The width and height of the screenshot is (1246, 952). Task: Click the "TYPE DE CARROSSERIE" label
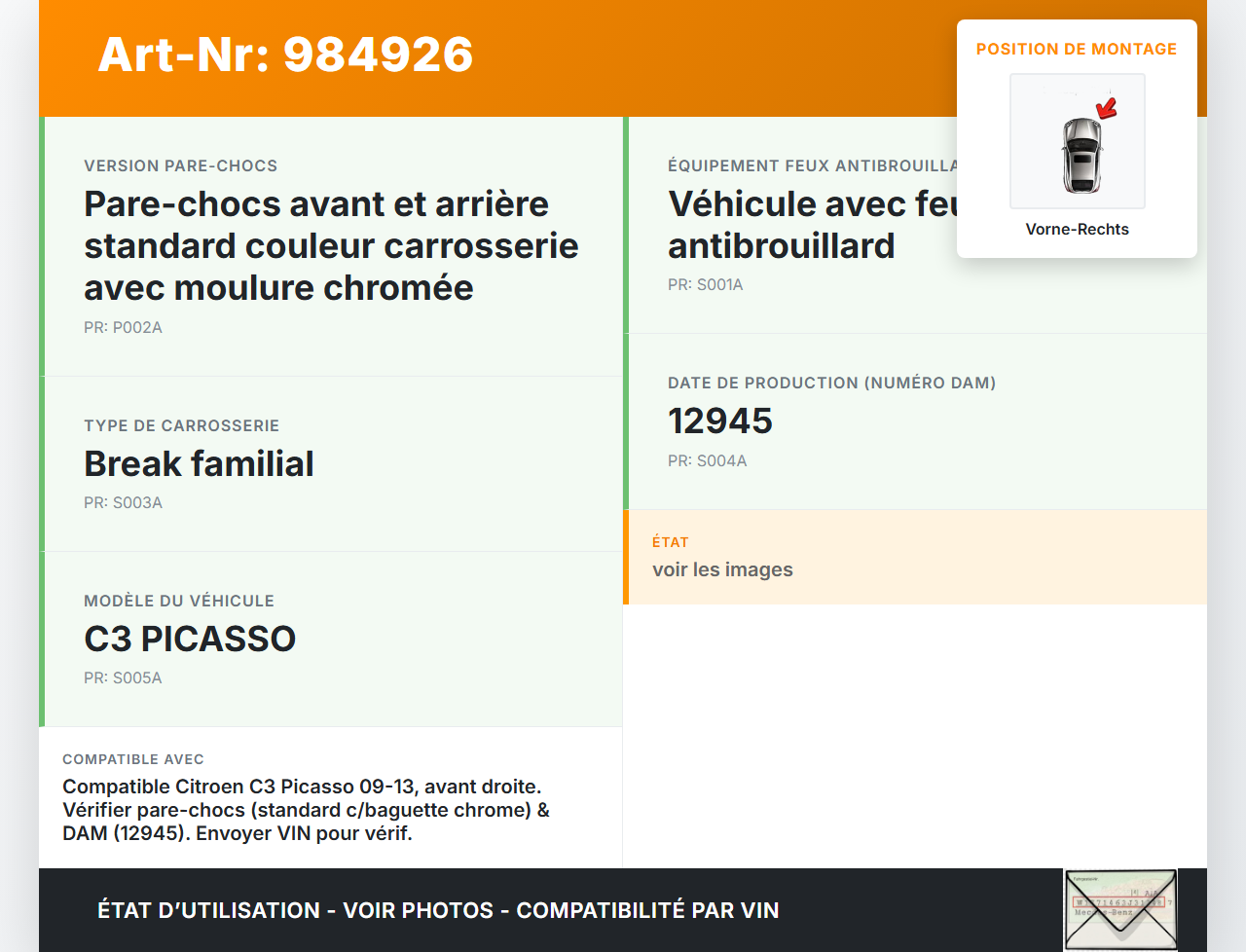click(182, 425)
